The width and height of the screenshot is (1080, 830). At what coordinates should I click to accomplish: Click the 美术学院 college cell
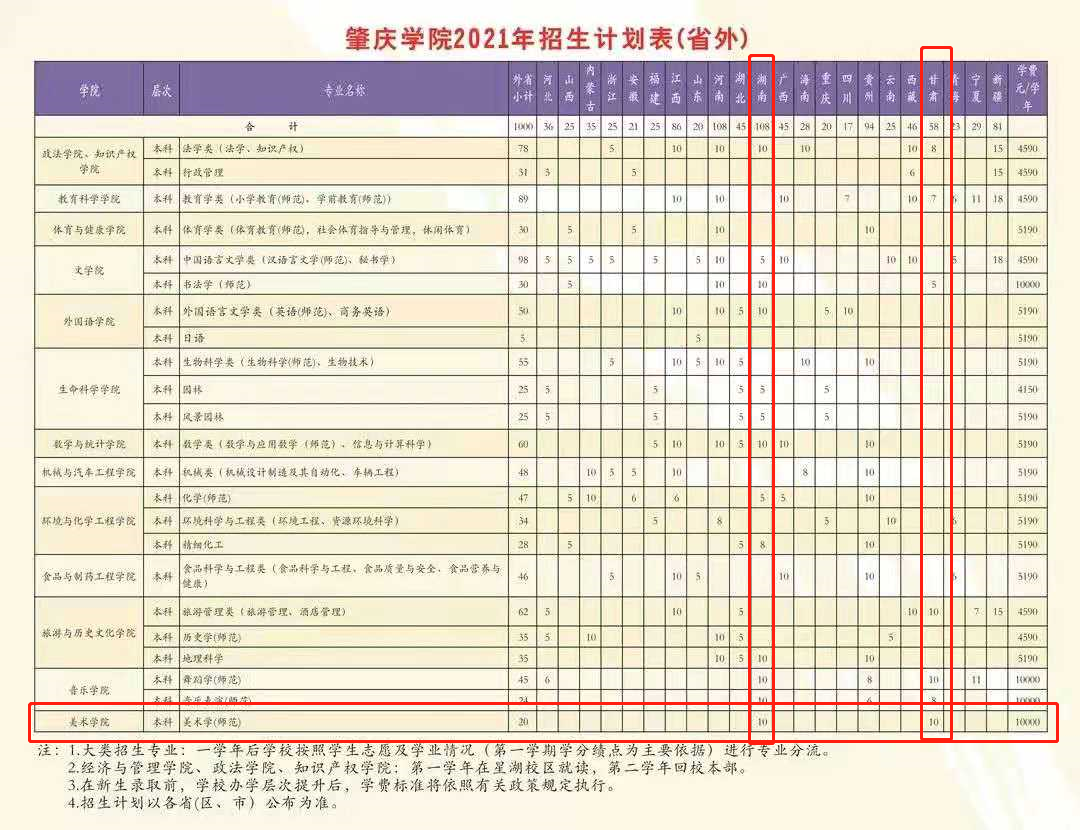(x=90, y=721)
